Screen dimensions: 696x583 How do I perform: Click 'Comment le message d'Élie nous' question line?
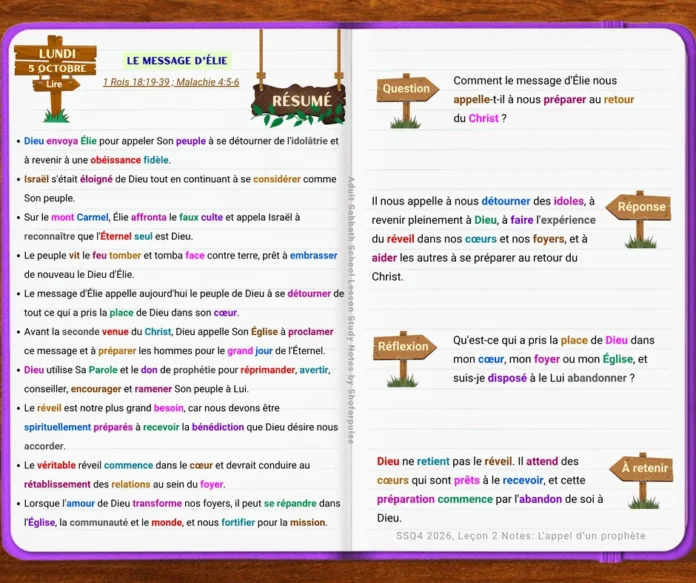click(535, 81)
